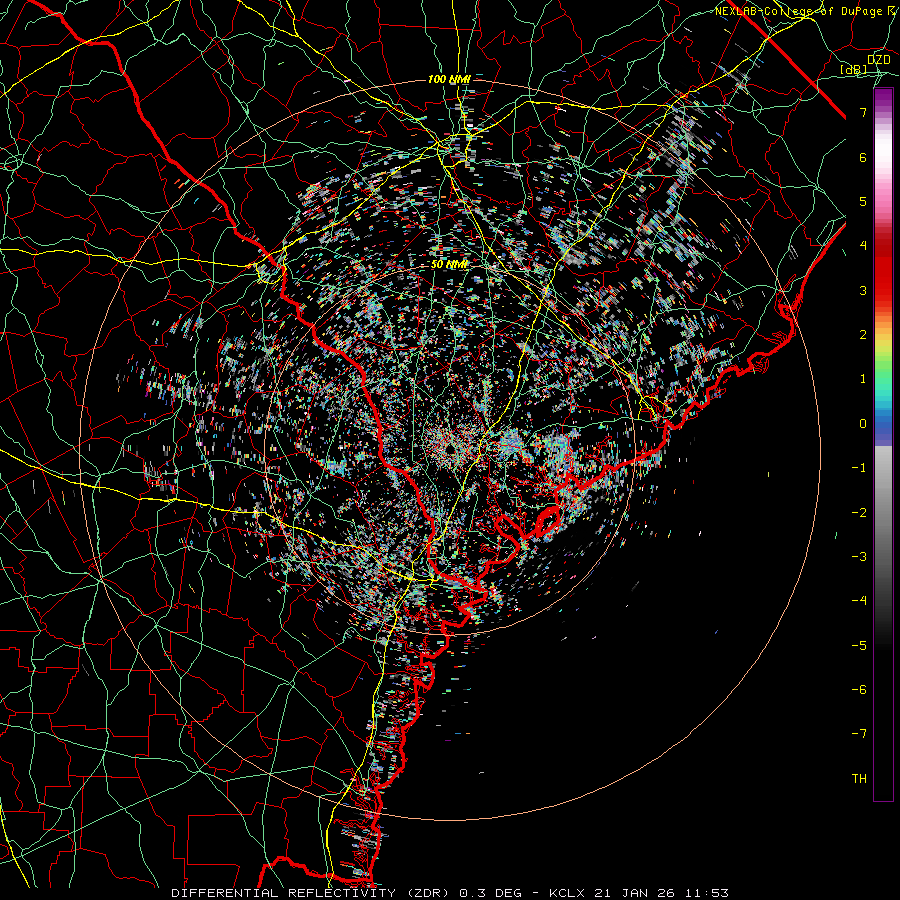Image resolution: width=900 pixels, height=900 pixels.
Task: Select the "[dB]" unit label above the scale
Action: (854, 69)
